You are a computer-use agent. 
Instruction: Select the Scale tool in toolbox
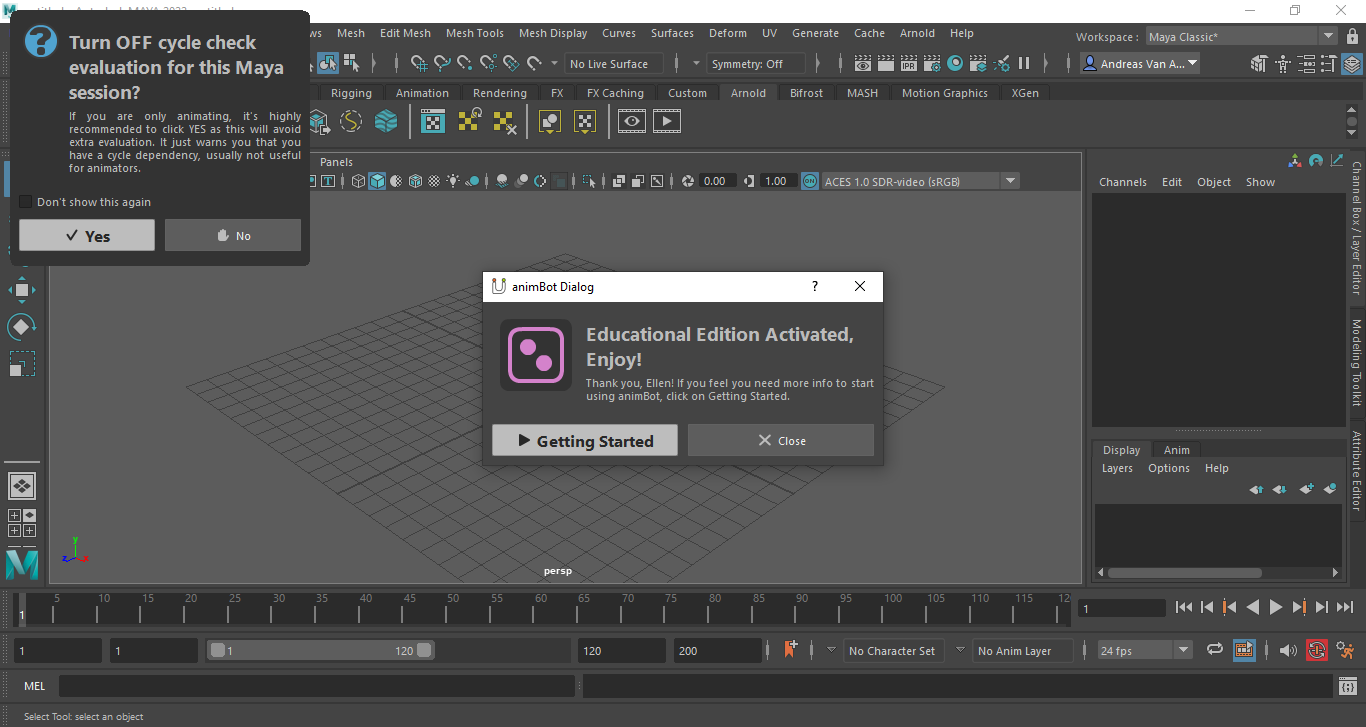(x=22, y=363)
